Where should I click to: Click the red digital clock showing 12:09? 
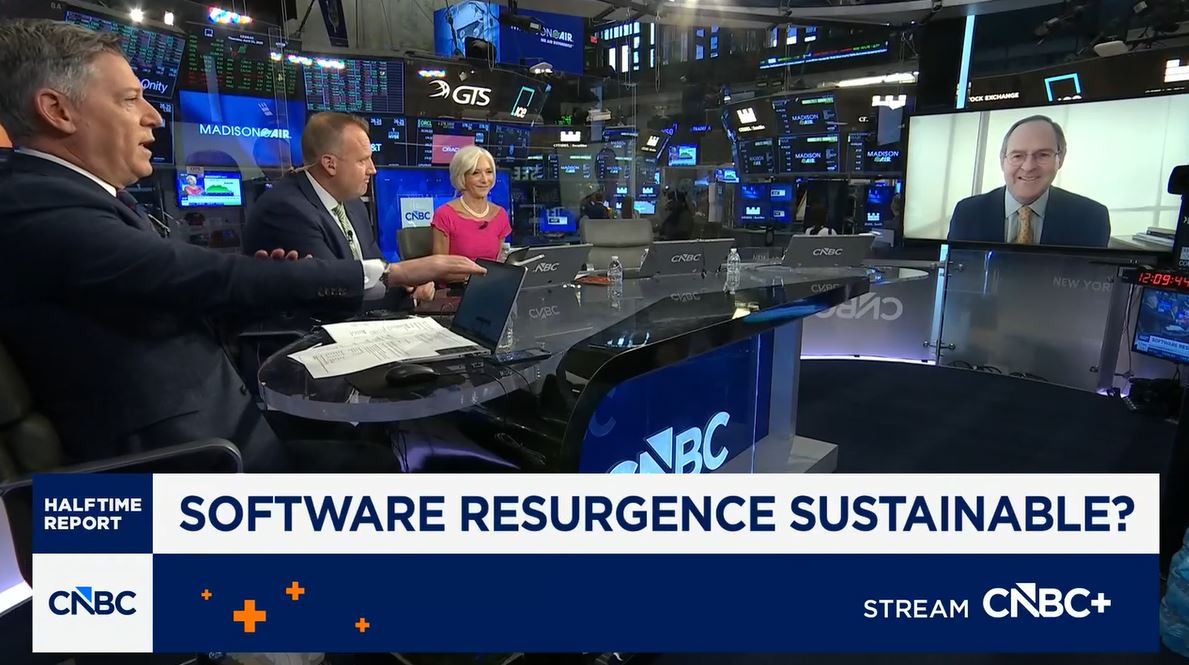pos(1160,279)
